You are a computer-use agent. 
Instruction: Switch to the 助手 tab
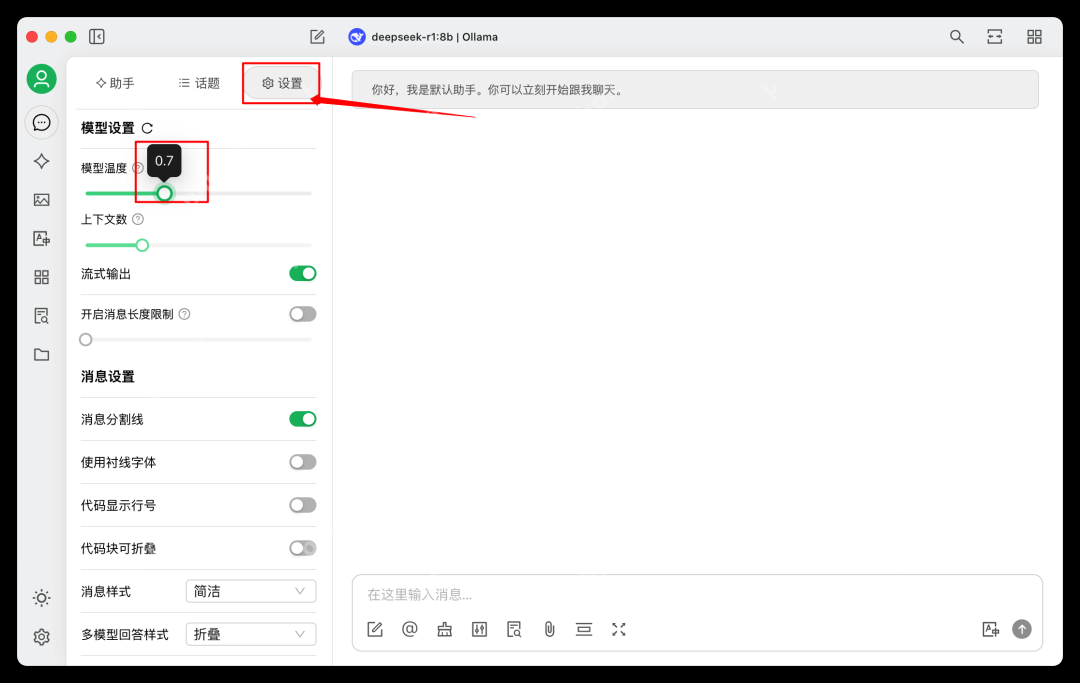pos(115,83)
